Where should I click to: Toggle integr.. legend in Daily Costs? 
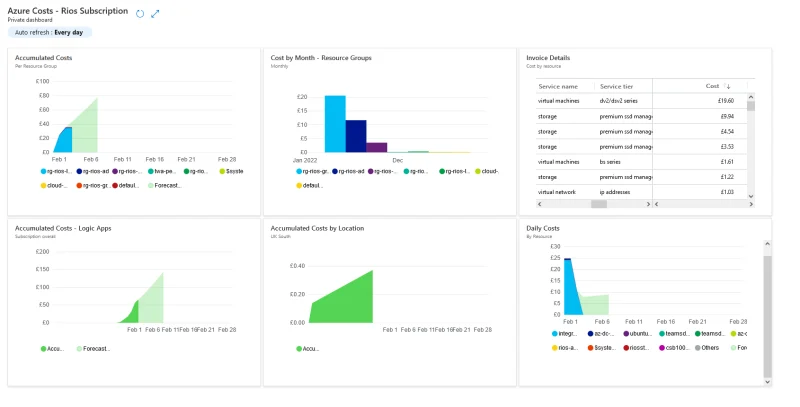pyautogui.click(x=565, y=334)
